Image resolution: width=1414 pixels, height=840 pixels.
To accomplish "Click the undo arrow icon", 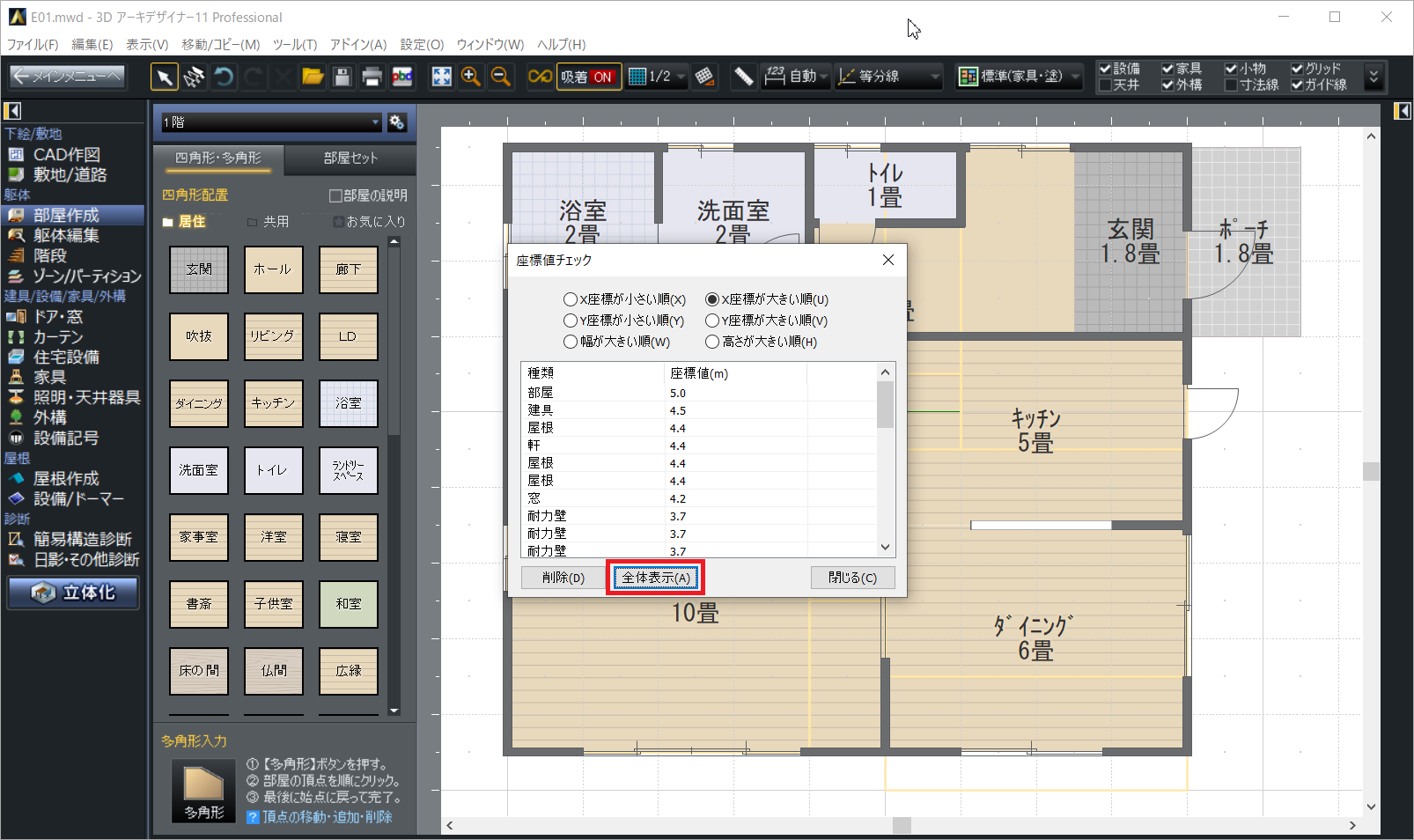I will click(x=224, y=77).
